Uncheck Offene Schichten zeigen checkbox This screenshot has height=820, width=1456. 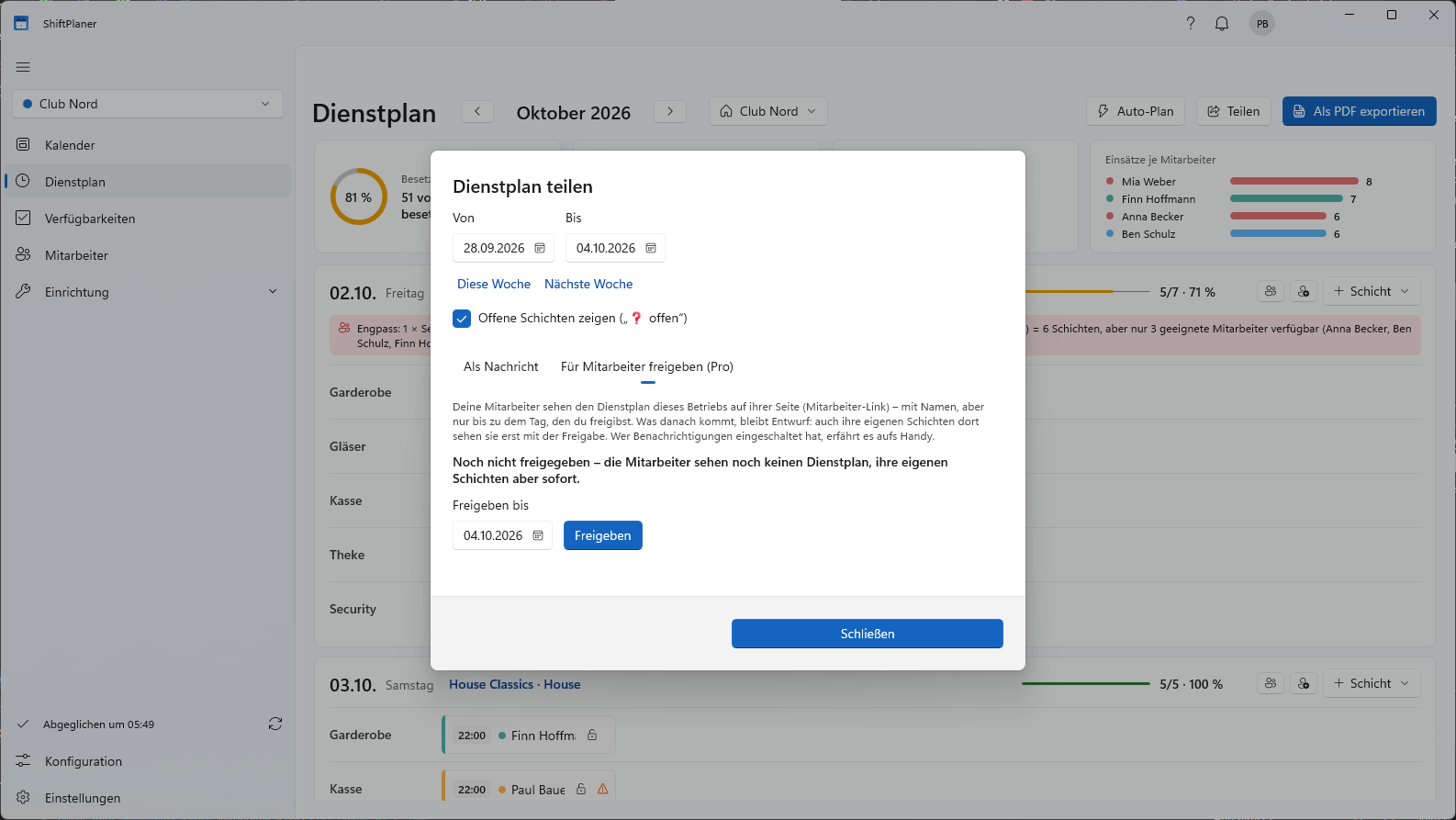tap(462, 319)
